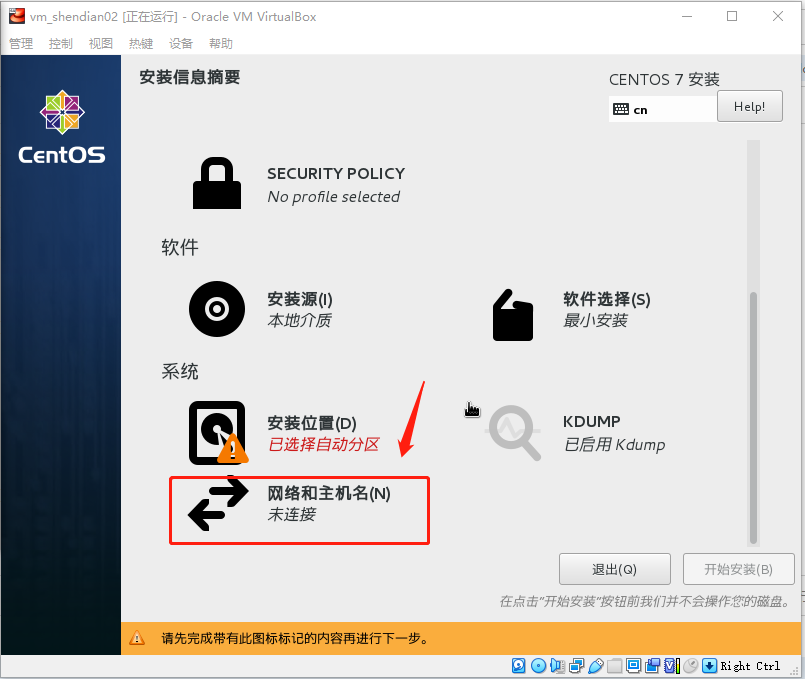The image size is (805, 679).
Task: Click the 安装源(I) label
Action: click(300, 299)
